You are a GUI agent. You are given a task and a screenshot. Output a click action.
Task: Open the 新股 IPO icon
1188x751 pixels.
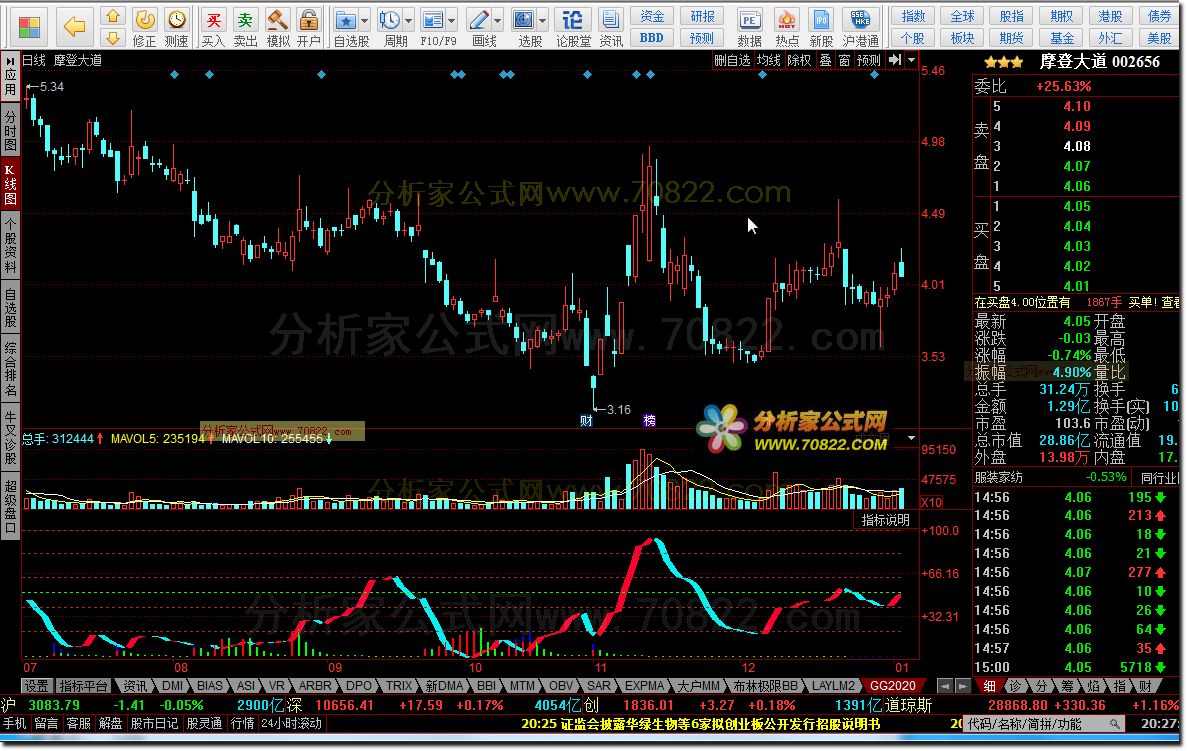[821, 27]
